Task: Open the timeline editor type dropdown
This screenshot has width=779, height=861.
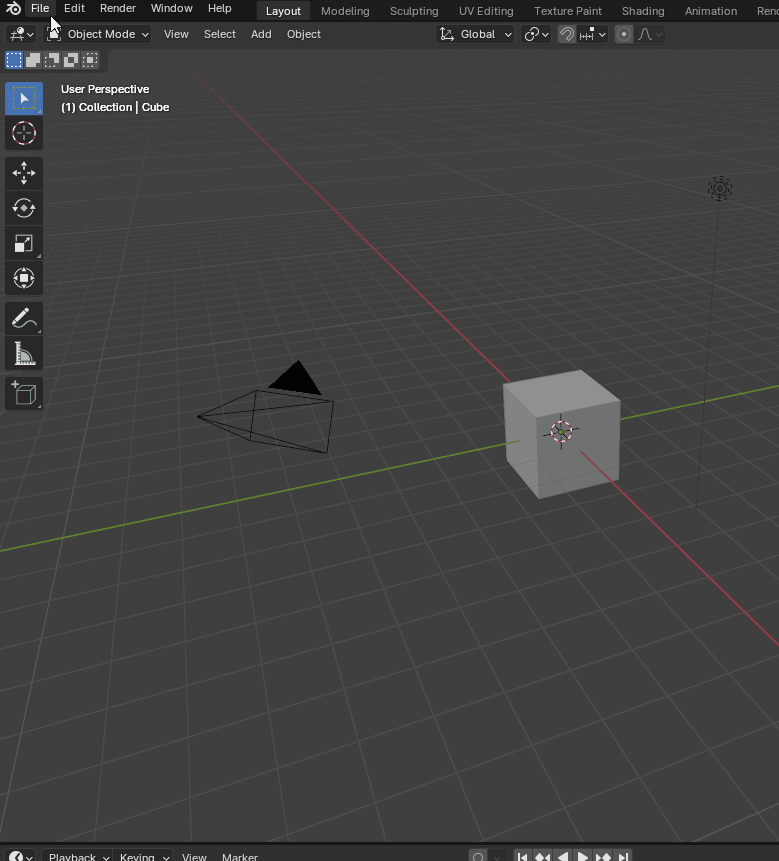Action: tap(21, 856)
